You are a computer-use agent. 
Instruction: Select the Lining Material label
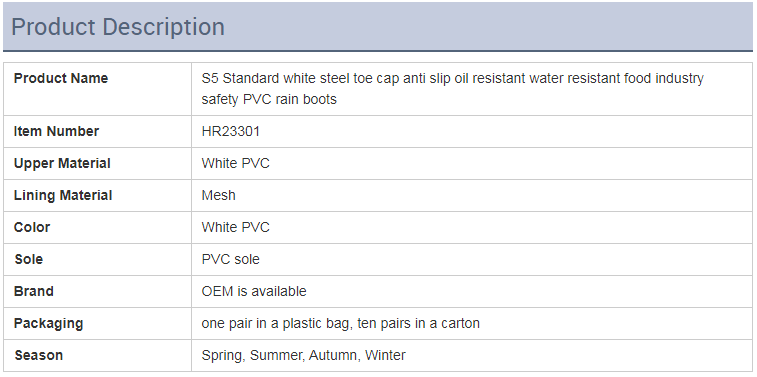tap(63, 195)
